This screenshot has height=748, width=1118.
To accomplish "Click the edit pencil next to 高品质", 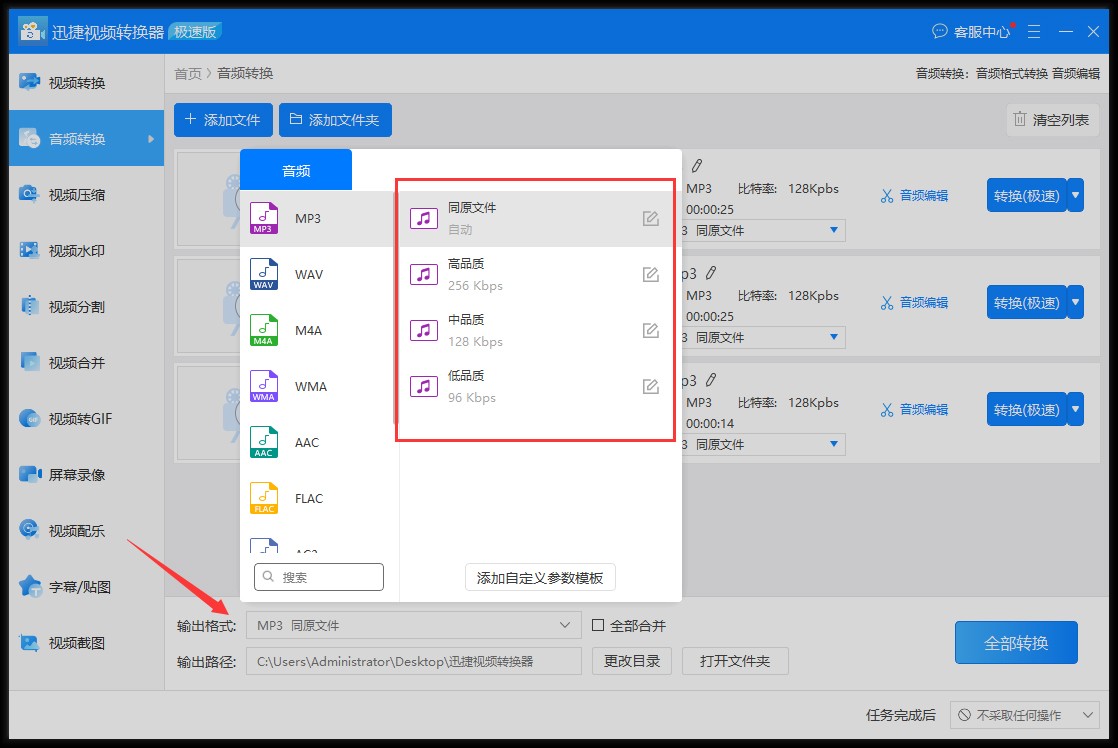I will [650, 273].
